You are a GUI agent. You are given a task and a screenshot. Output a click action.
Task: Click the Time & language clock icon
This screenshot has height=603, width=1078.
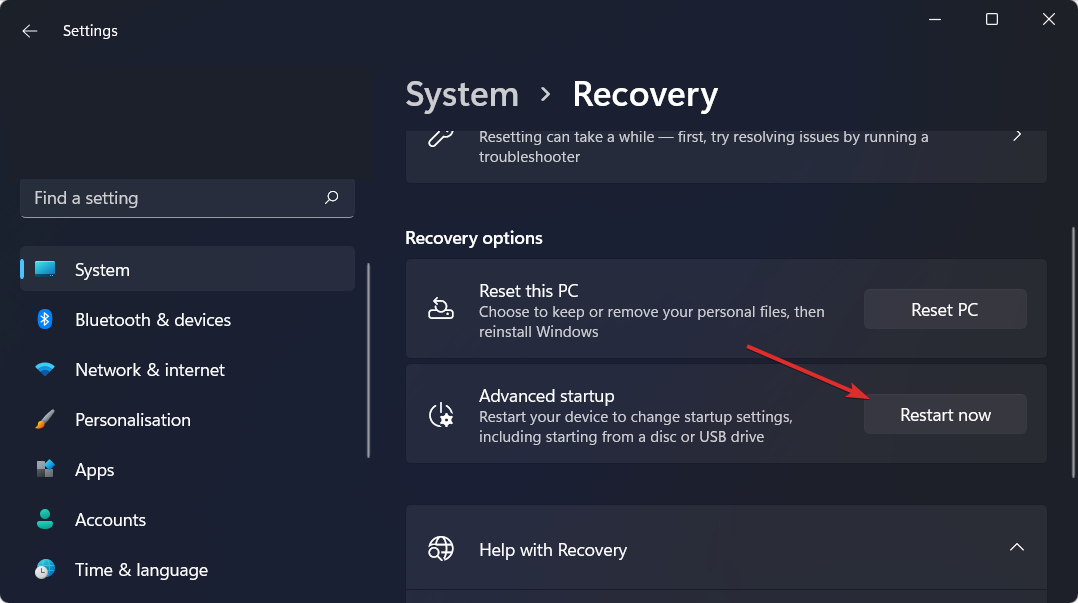coord(45,569)
